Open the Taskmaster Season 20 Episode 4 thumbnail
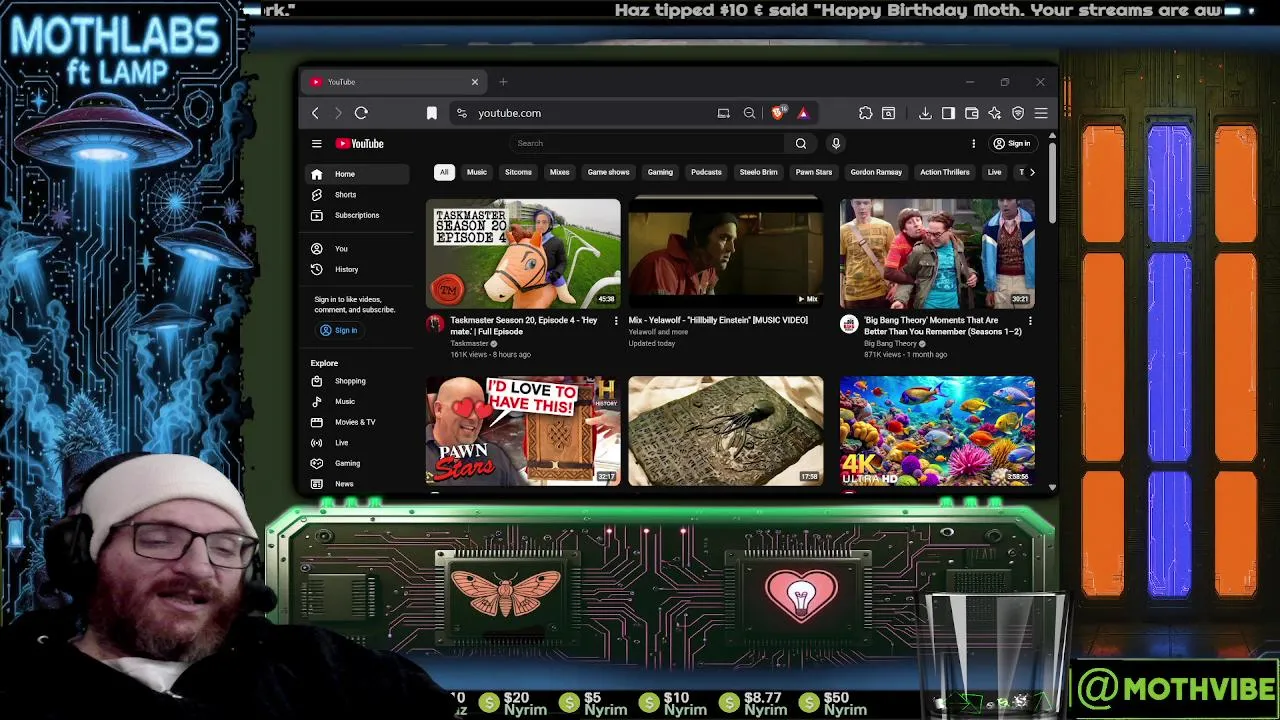The height and width of the screenshot is (720, 1280). [x=523, y=253]
